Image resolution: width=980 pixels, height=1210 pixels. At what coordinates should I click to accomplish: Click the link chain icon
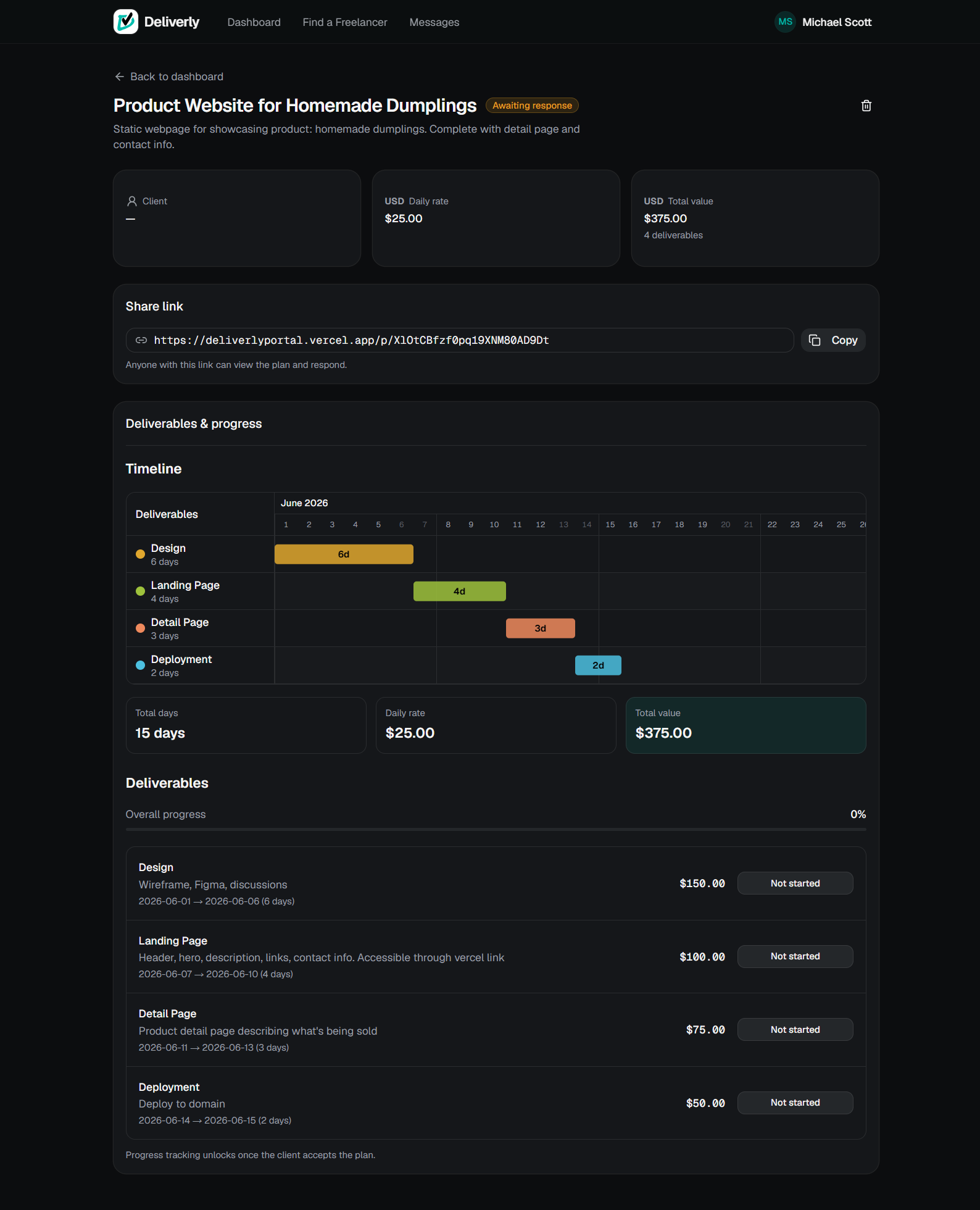click(x=141, y=340)
